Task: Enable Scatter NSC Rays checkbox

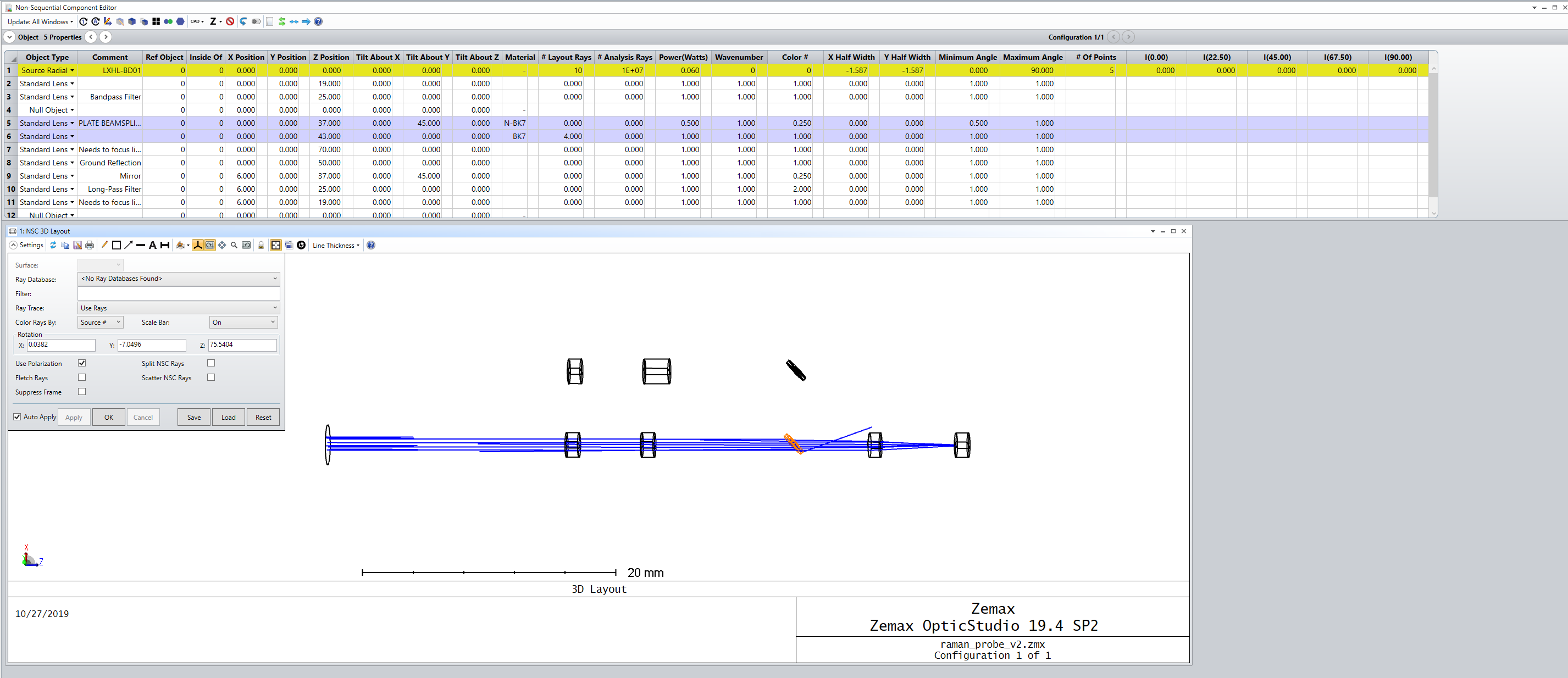Action: tap(211, 377)
